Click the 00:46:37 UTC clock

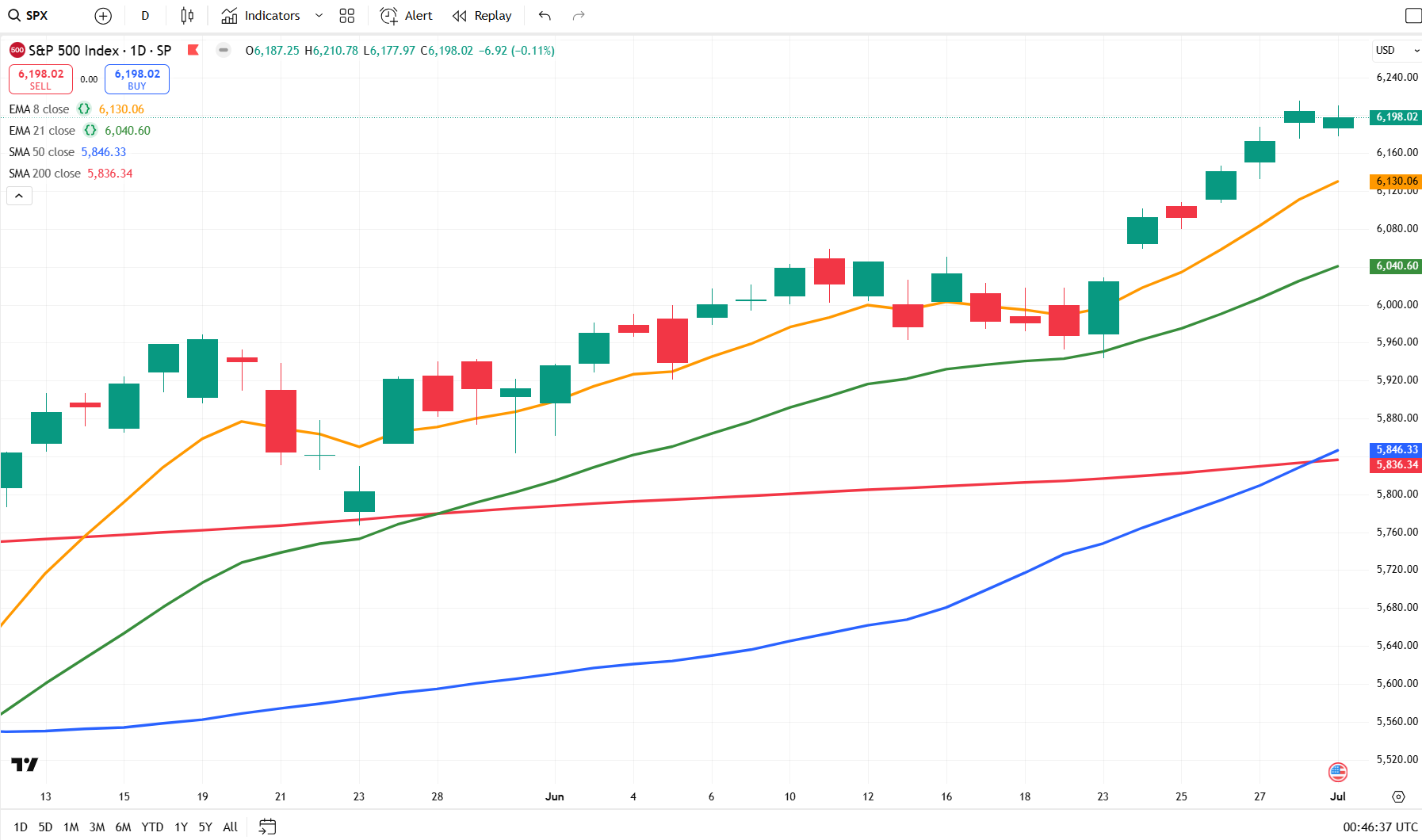tap(1380, 827)
